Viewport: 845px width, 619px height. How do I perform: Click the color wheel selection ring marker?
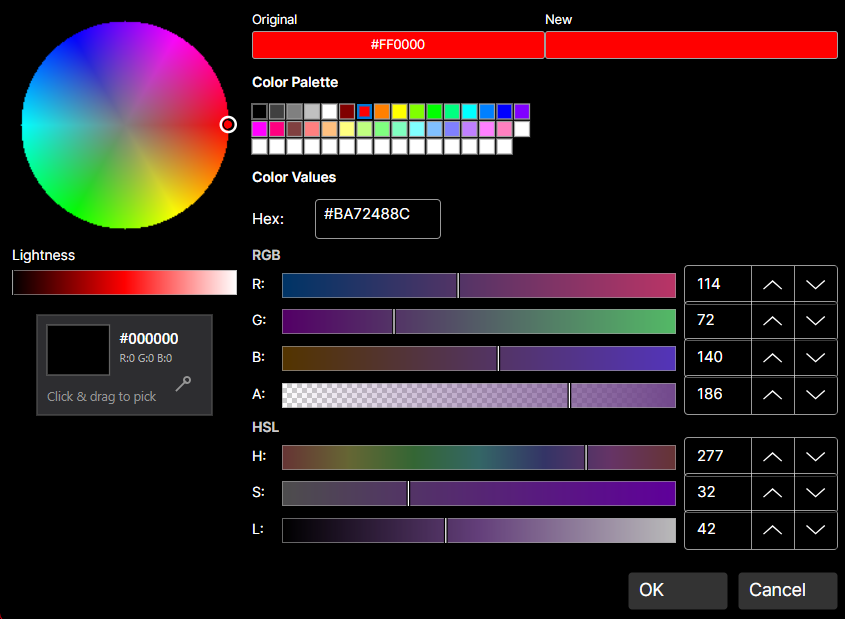228,124
